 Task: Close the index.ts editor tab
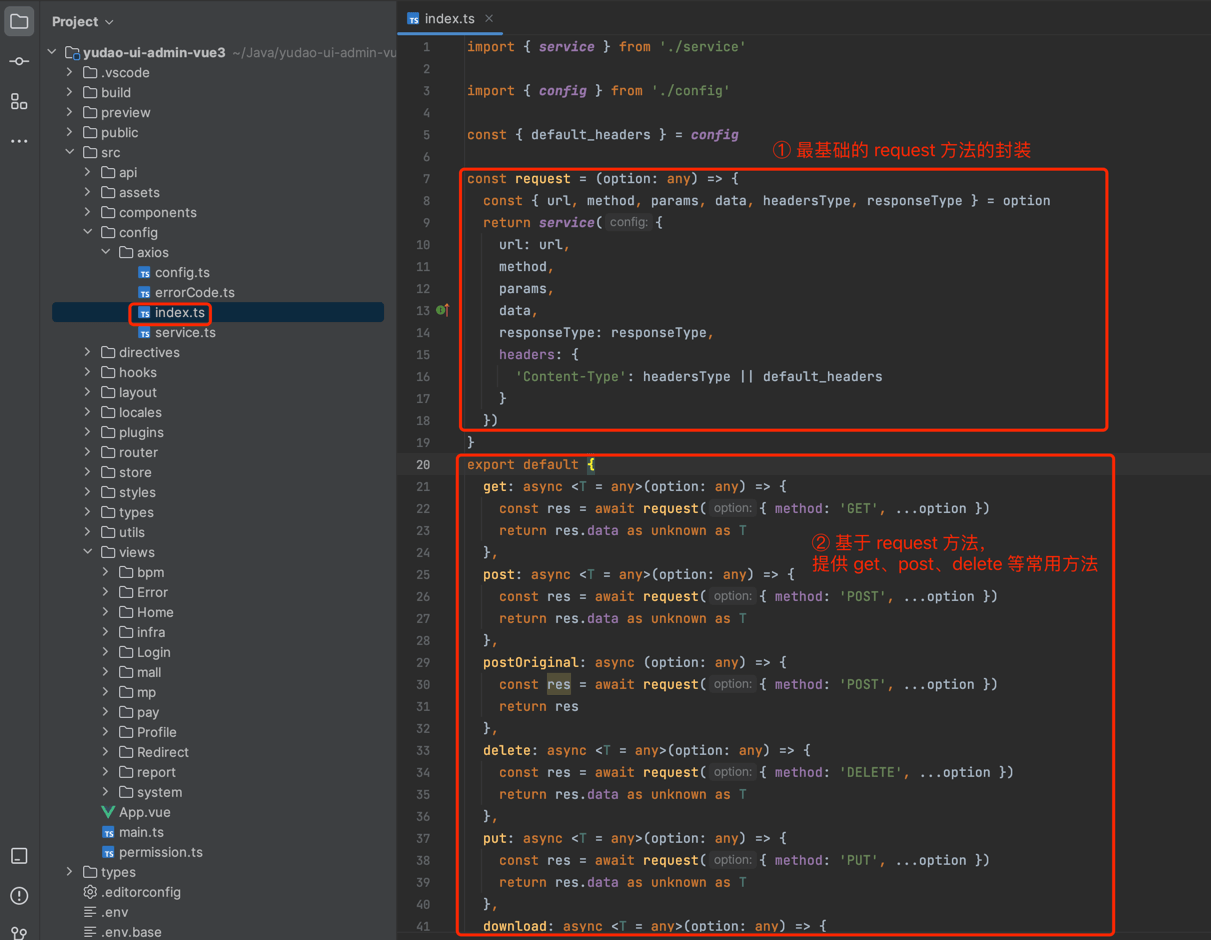489,19
